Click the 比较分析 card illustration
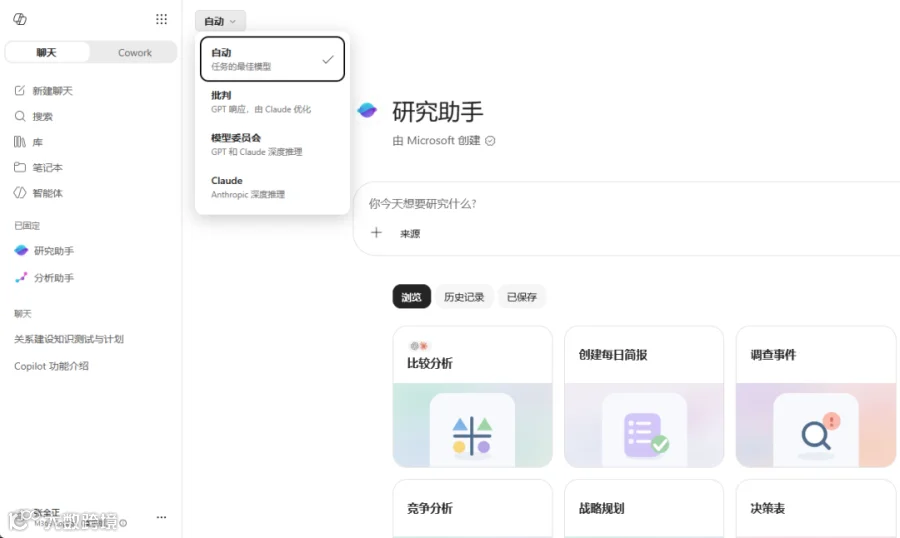 472,425
